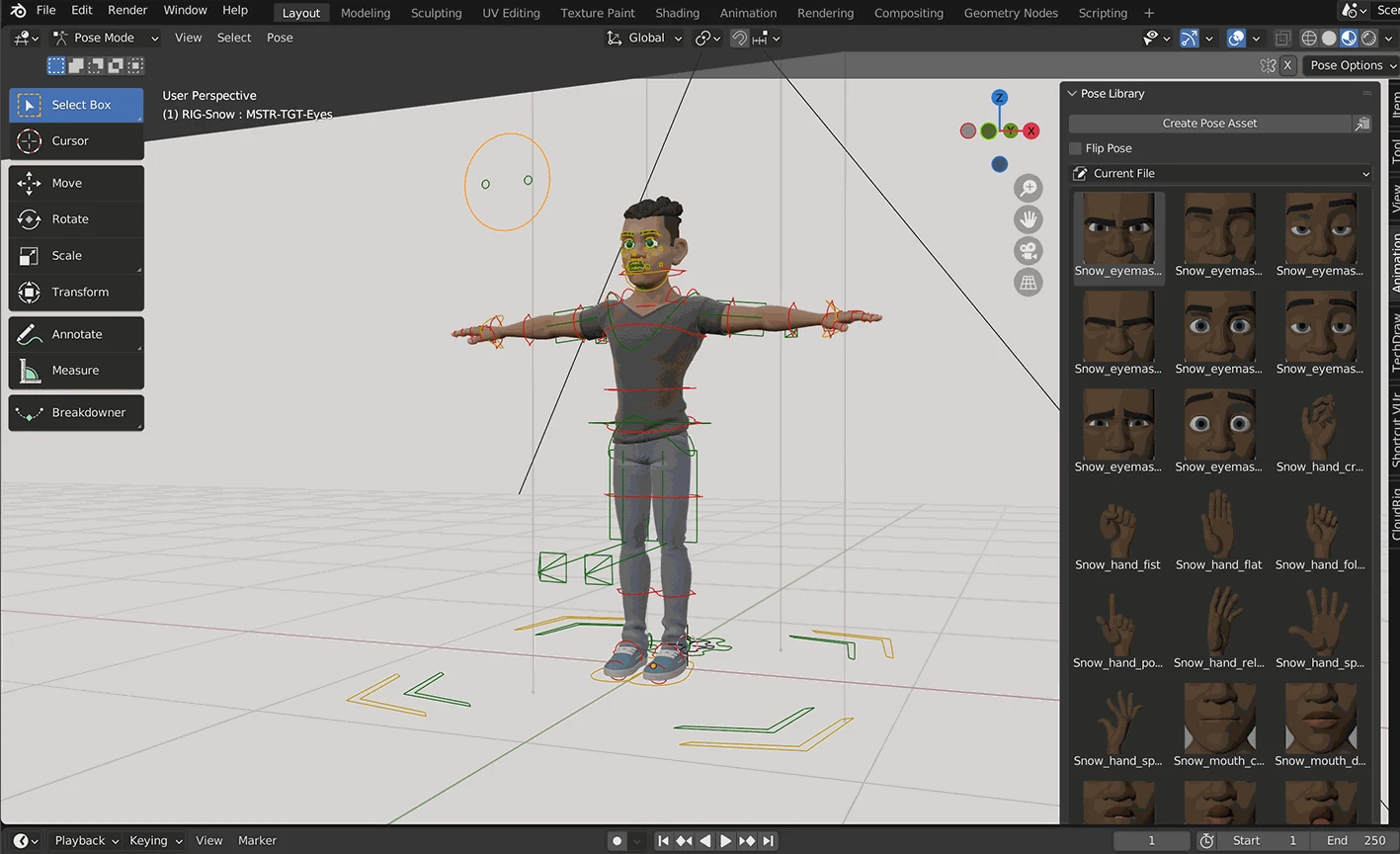Click the red X axis gizmo ball
This screenshot has height=854, width=1400.
pyautogui.click(x=1031, y=130)
